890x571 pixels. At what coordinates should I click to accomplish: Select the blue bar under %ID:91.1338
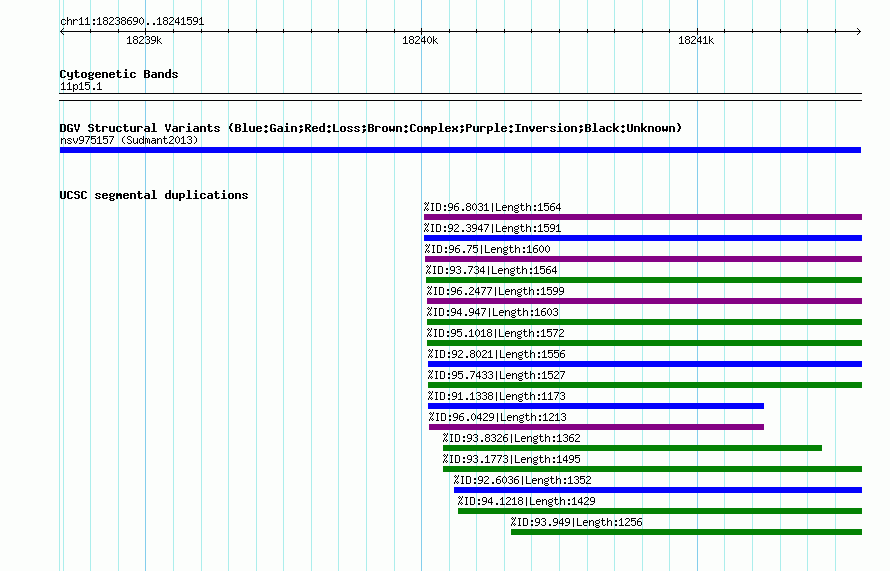pyautogui.click(x=595, y=406)
